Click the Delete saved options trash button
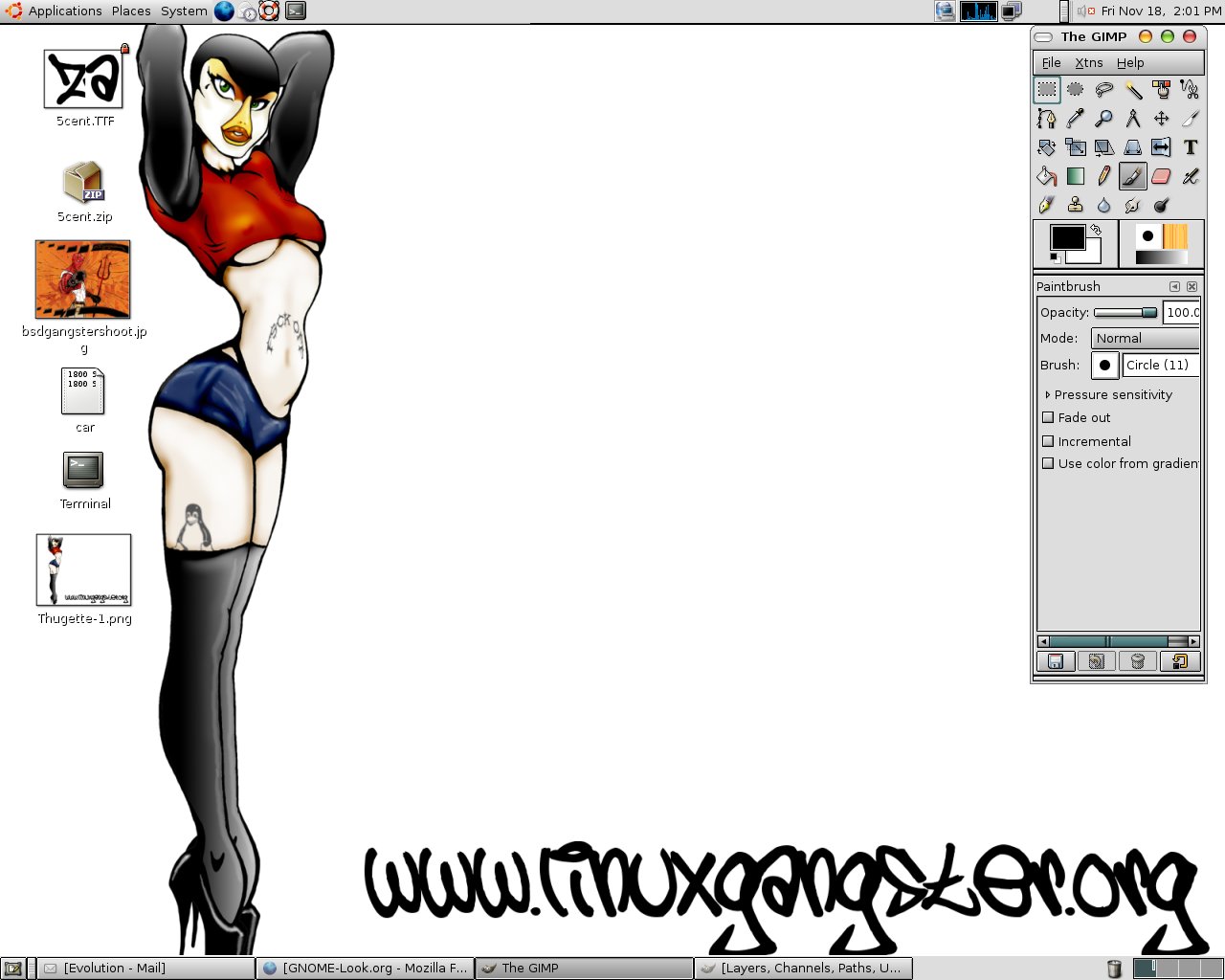Screen dimensions: 1225x980 click(x=1138, y=661)
